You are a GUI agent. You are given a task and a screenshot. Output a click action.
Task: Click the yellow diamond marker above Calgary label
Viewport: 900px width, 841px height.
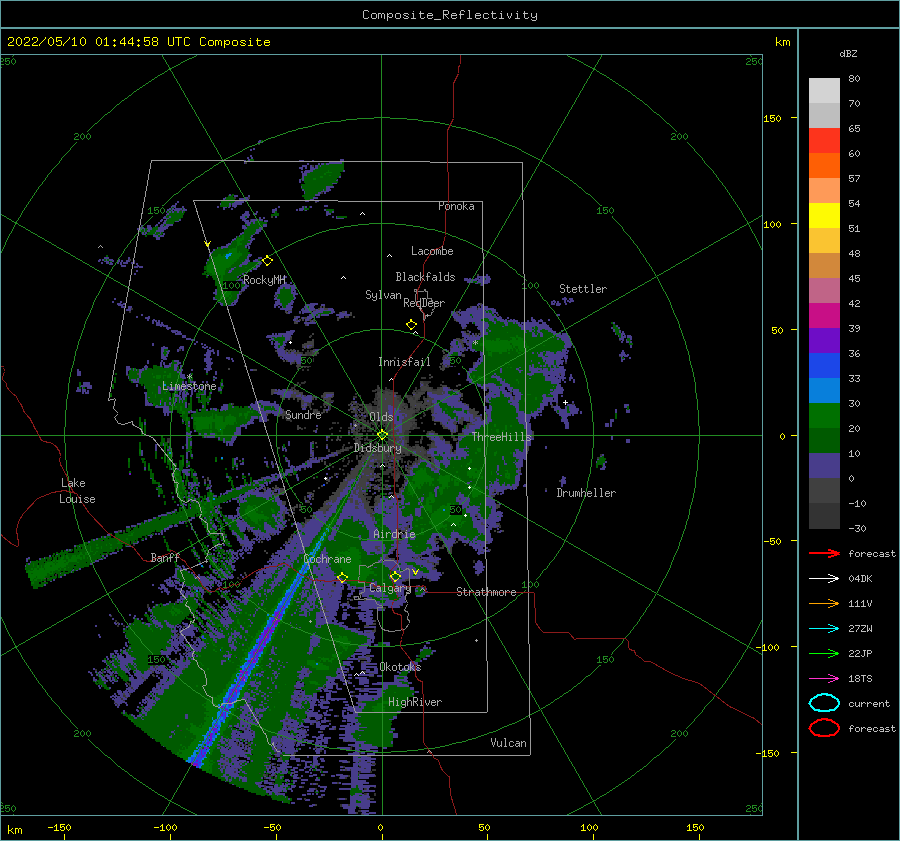[395, 576]
